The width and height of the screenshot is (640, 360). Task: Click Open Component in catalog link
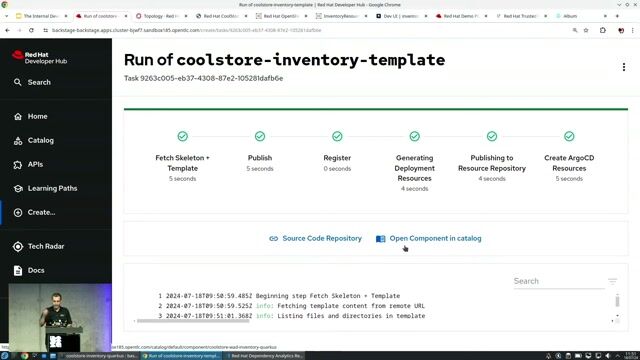pos(429,238)
